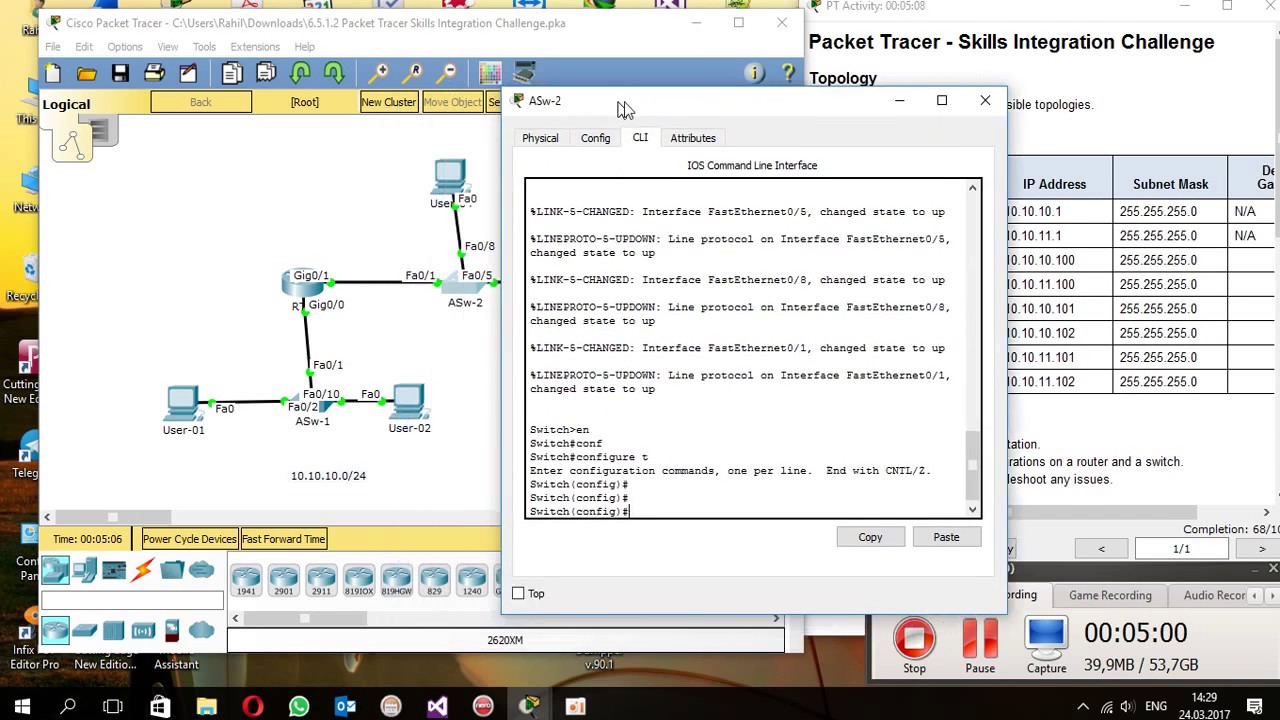This screenshot has height=720, width=1280.
Task: Open the custom devices dialog icon
Action: (524, 73)
